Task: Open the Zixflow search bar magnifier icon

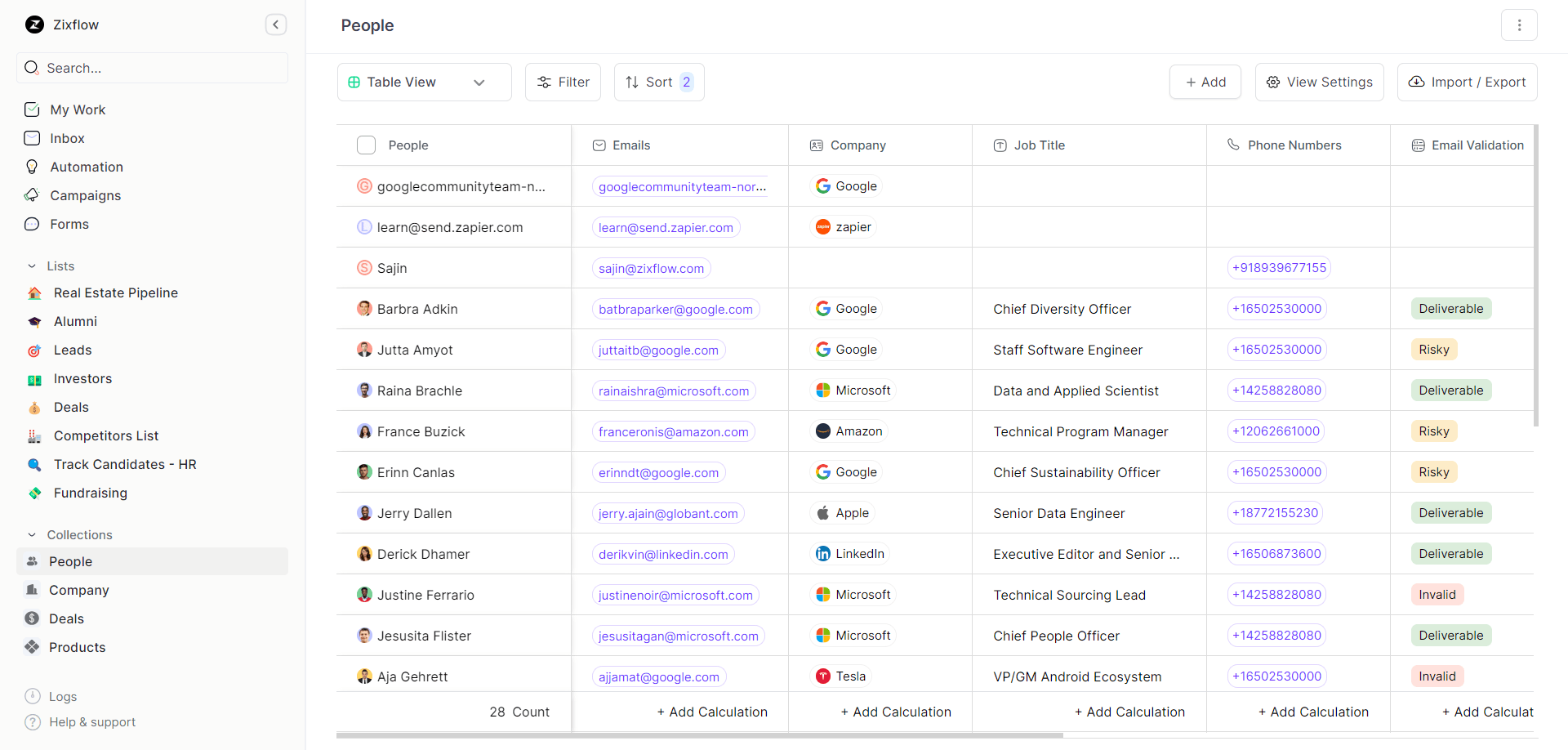Action: (x=32, y=68)
